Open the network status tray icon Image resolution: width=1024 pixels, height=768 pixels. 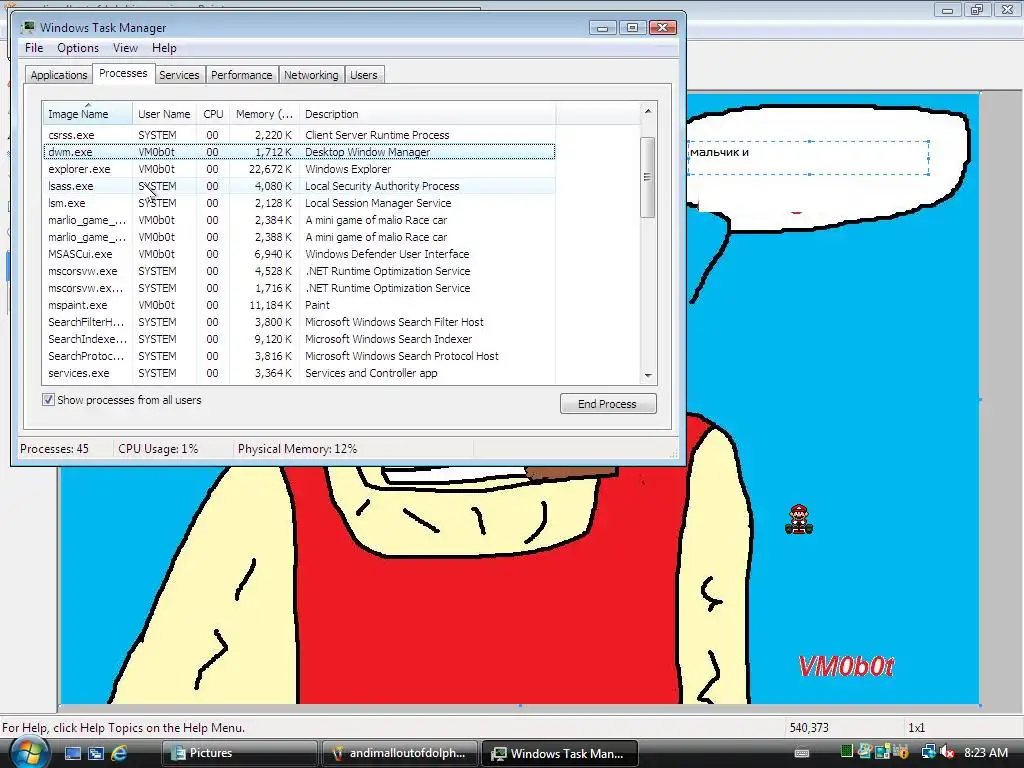pos(928,752)
